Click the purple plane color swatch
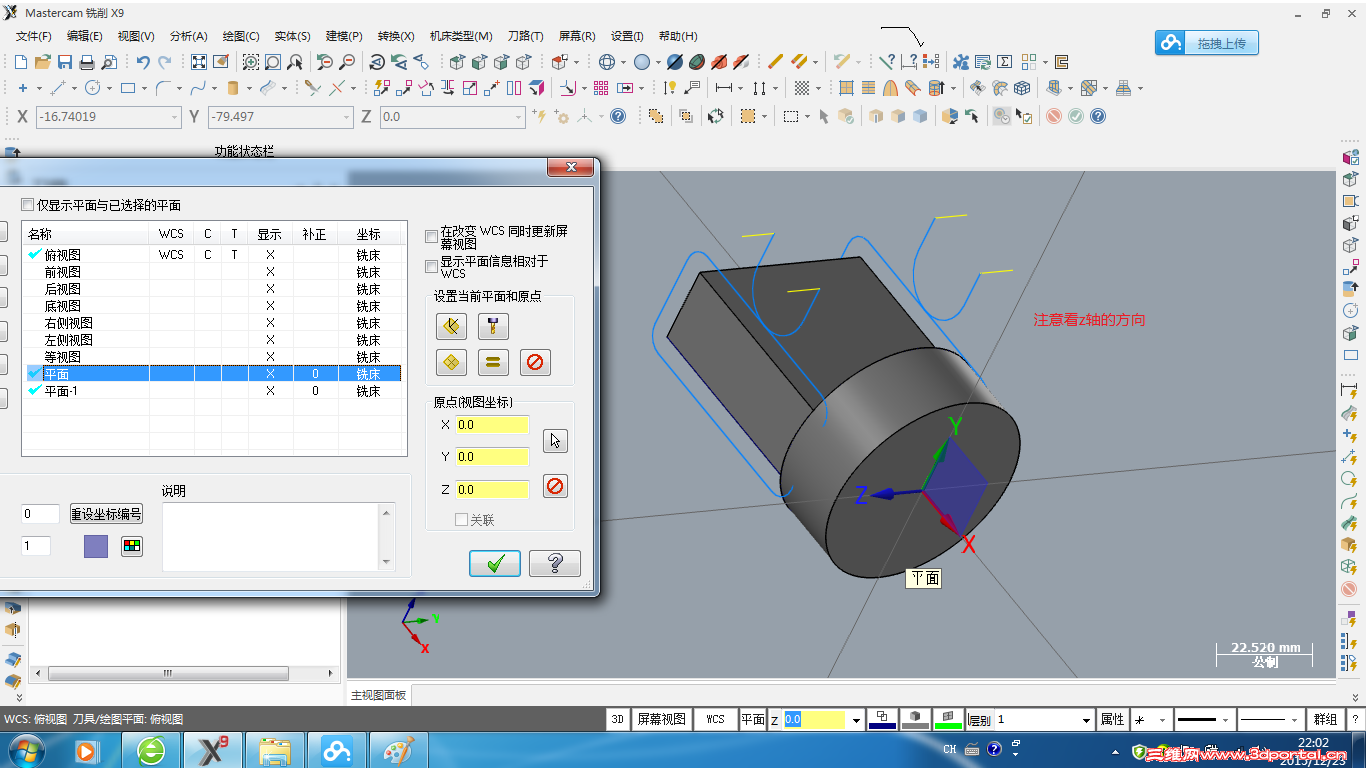 pyautogui.click(x=95, y=546)
